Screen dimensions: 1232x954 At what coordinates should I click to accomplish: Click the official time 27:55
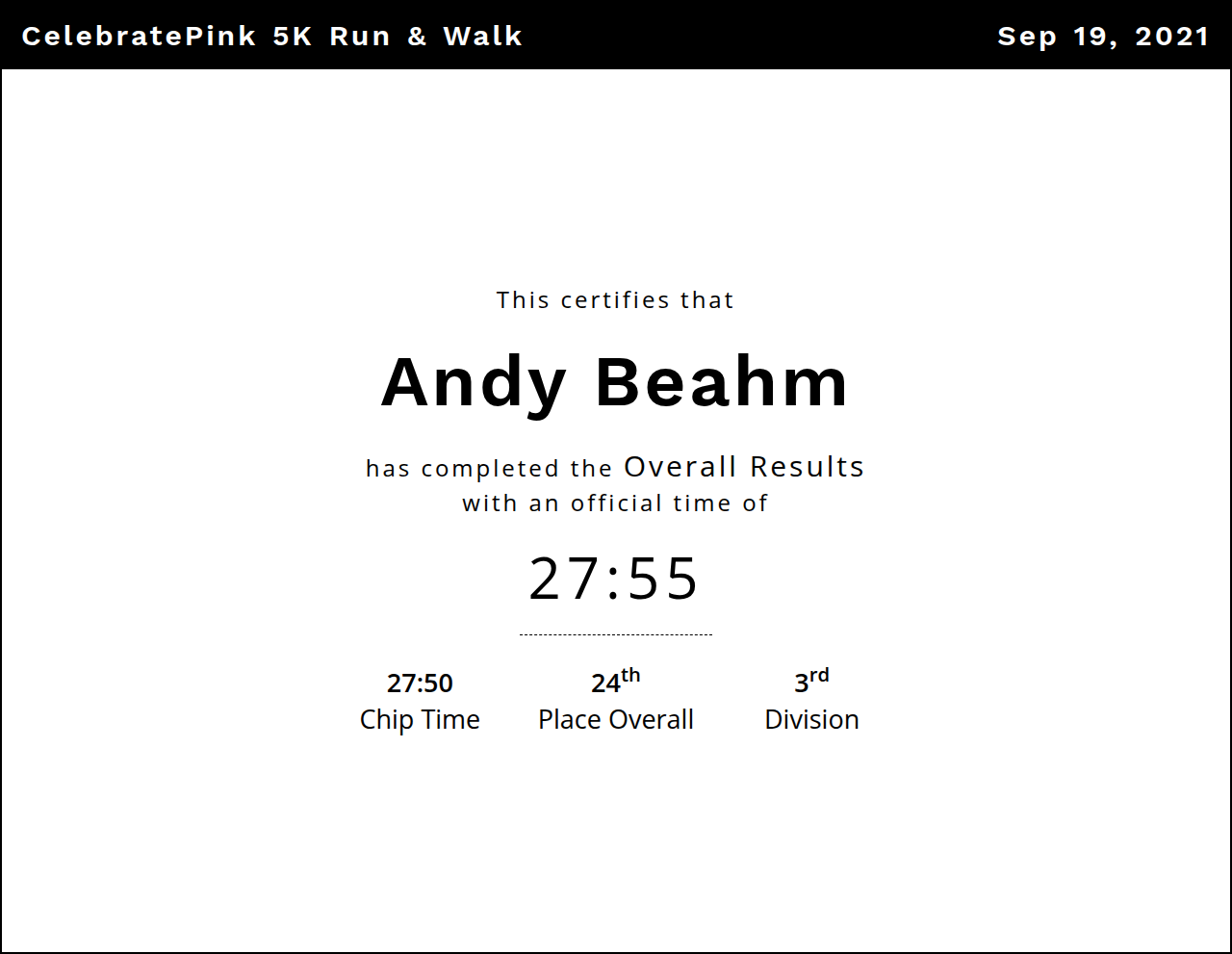tap(614, 579)
